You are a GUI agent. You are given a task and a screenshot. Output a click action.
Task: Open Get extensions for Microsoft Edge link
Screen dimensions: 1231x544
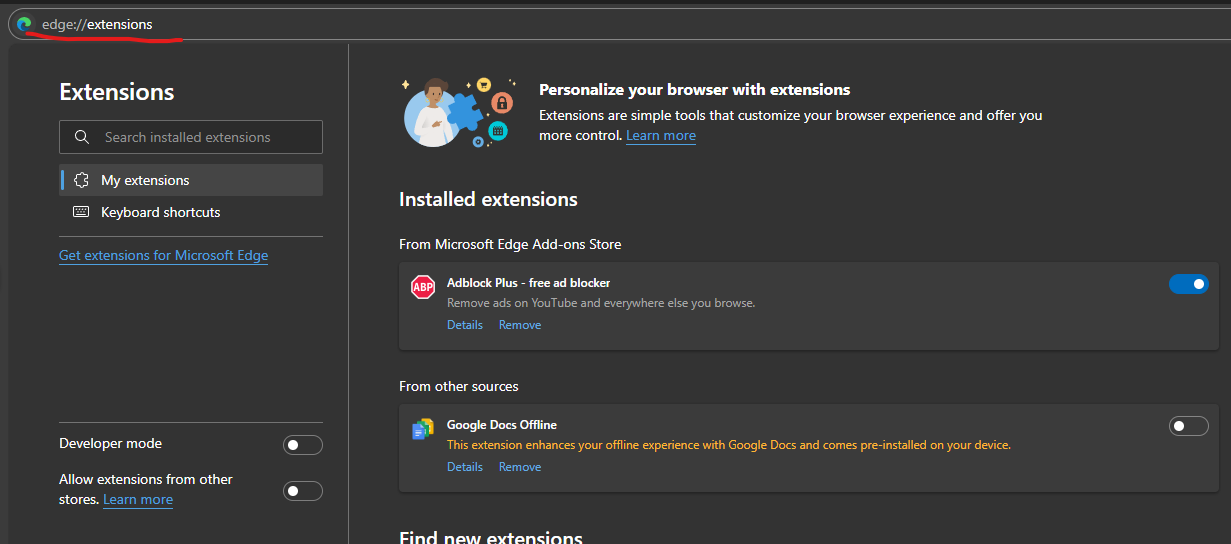pyautogui.click(x=163, y=255)
